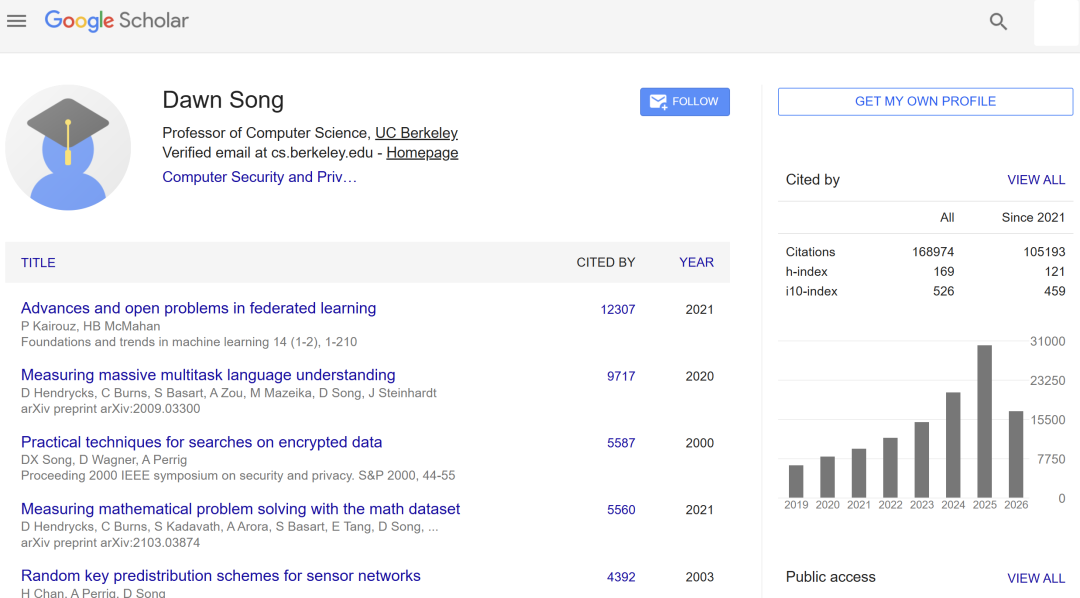Screen dimensions: 1080x598
Task: Click the 2025 citations bar in chart
Action: click(x=984, y=422)
